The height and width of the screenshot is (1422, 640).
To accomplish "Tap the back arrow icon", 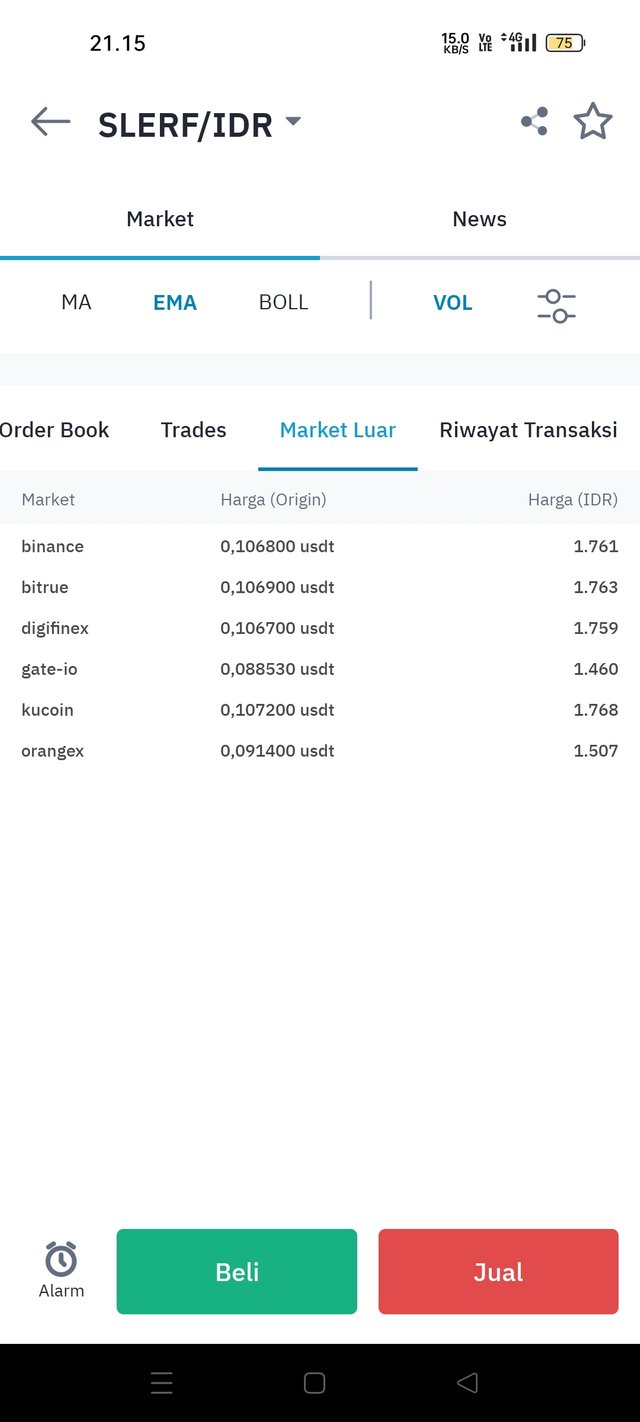I will tap(51, 122).
